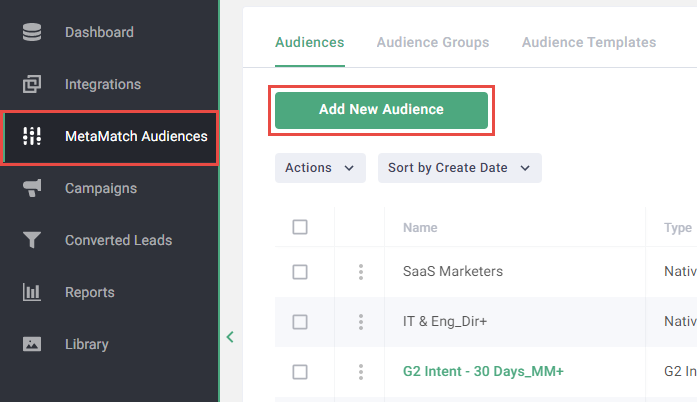Switch to the Audience Templates tab
697x402 pixels.
[589, 42]
